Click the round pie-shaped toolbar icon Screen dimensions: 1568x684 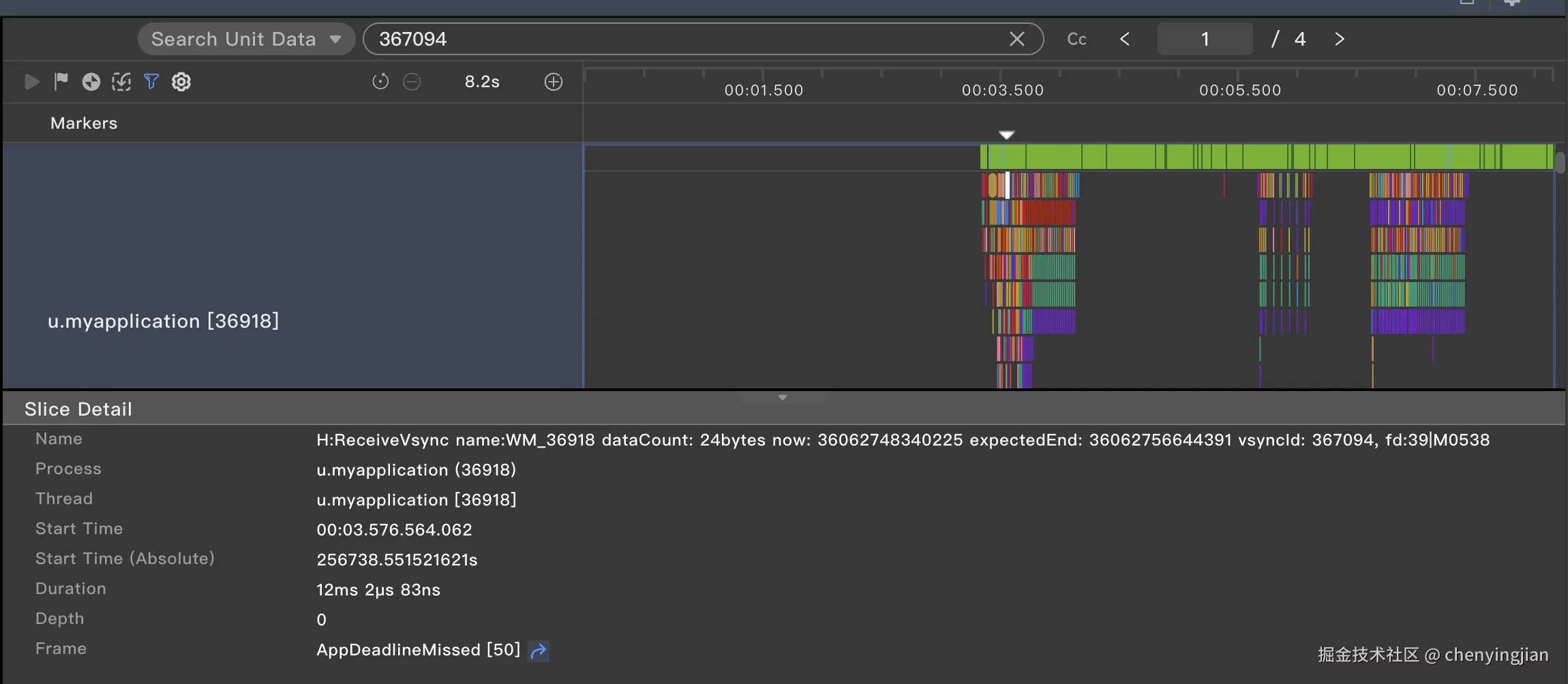click(x=91, y=82)
